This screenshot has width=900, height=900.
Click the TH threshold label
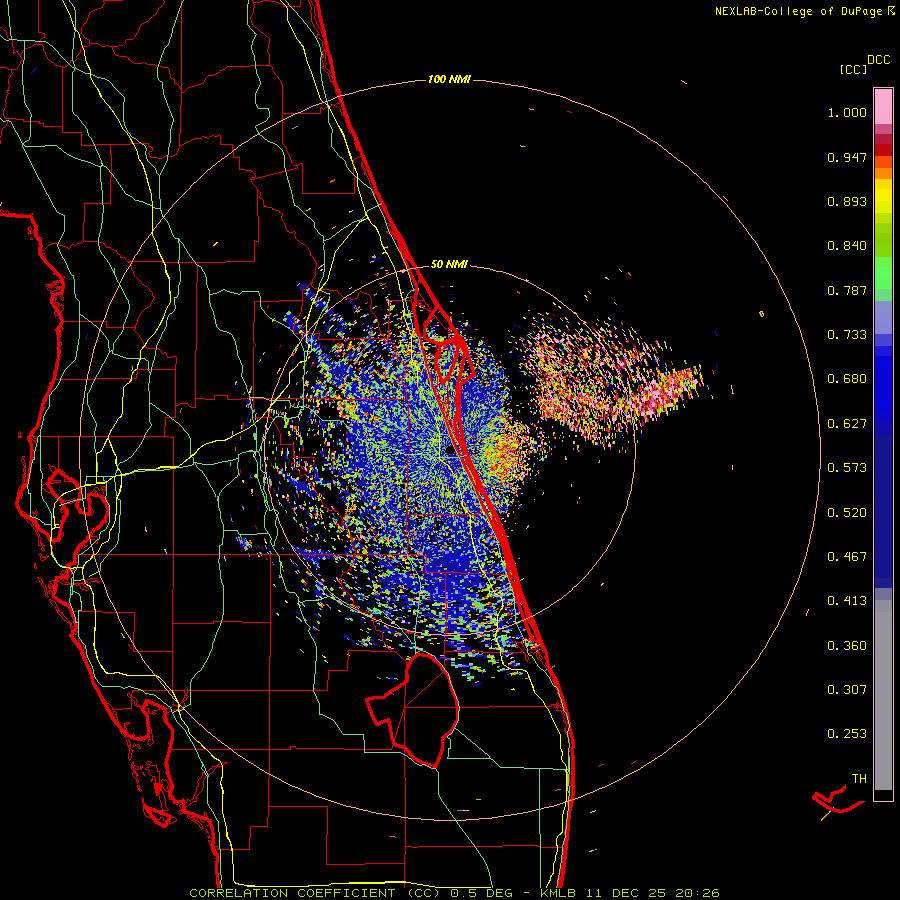pos(859,779)
